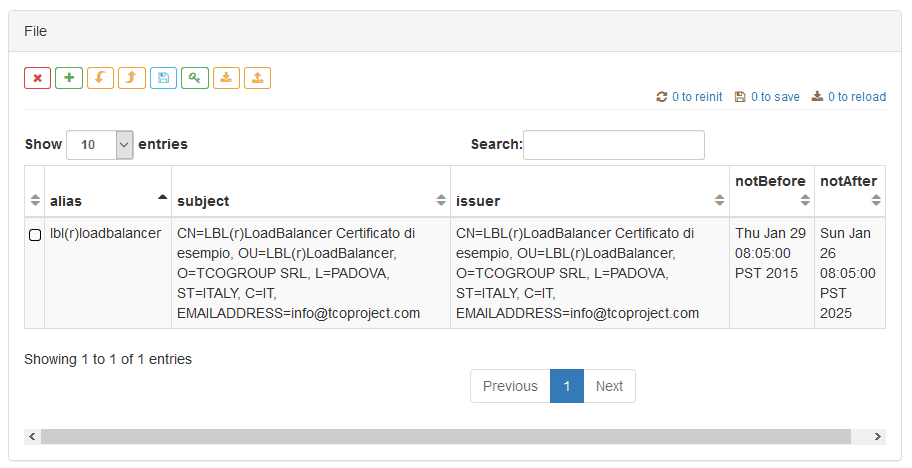Click the orange up-curved arrow button

pyautogui.click(x=131, y=78)
